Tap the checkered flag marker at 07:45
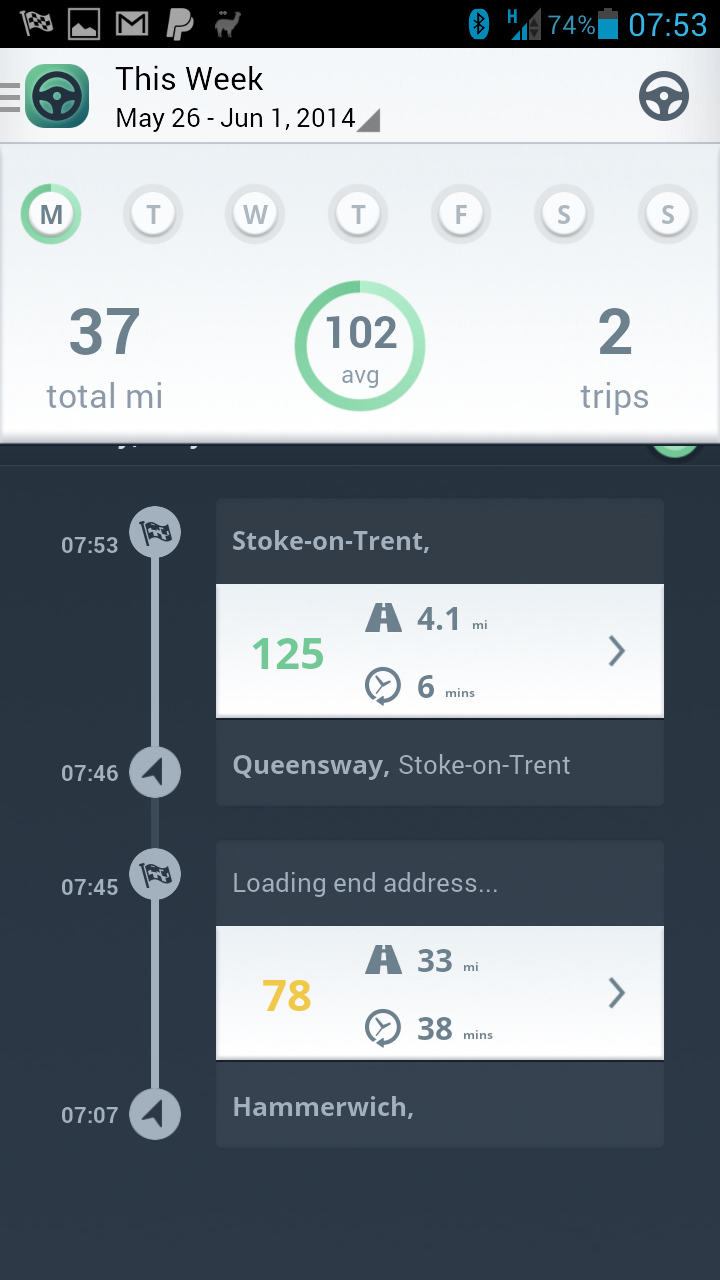This screenshot has width=720, height=1280. click(x=155, y=874)
